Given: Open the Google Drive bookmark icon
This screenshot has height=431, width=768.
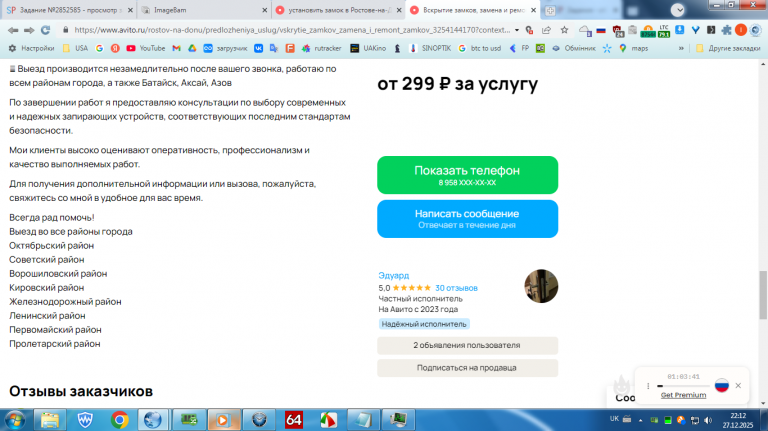Looking at the screenshot, I should pyautogui.click(x=192, y=48).
